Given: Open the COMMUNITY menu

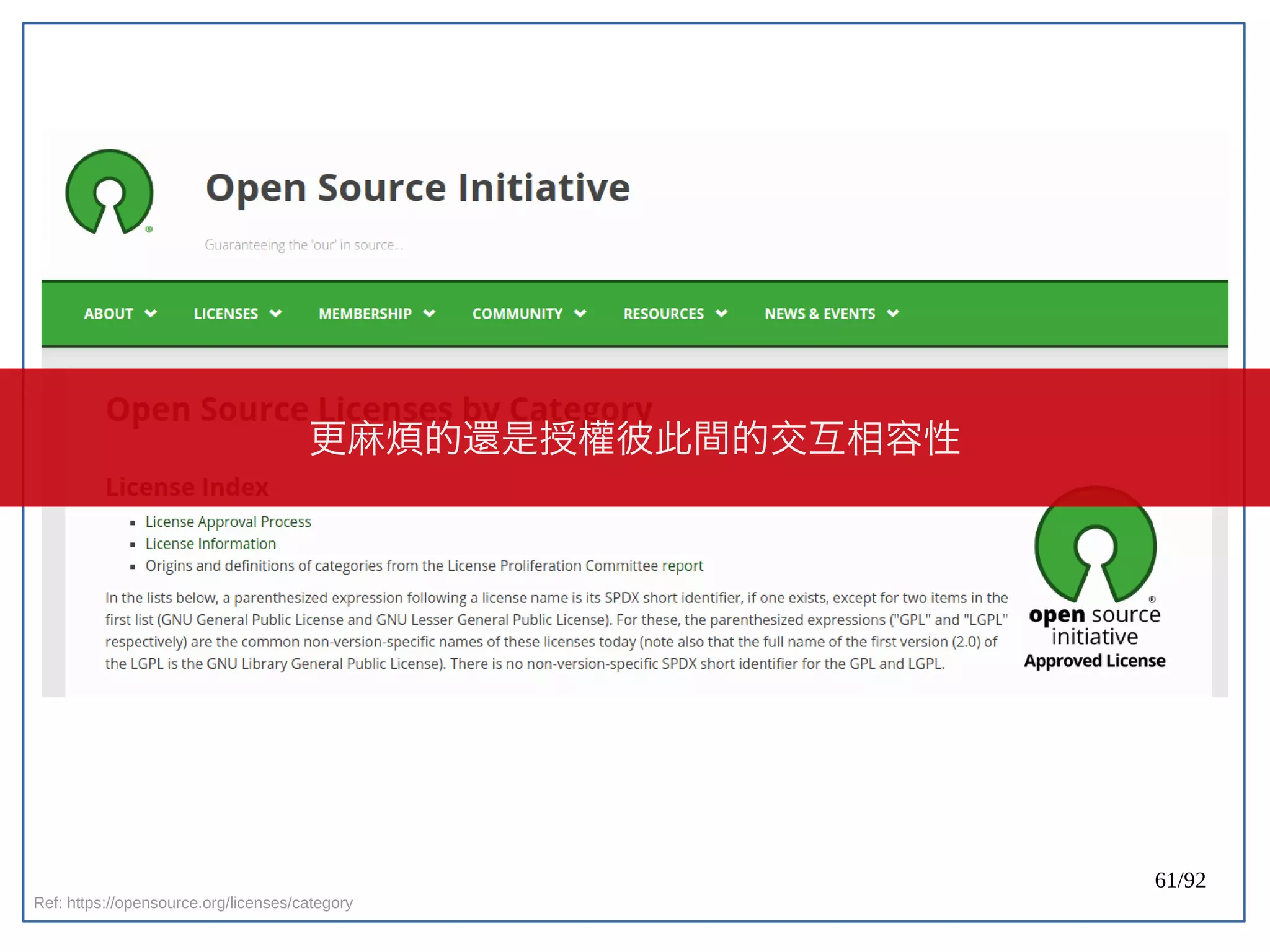Looking at the screenshot, I should tap(517, 314).
